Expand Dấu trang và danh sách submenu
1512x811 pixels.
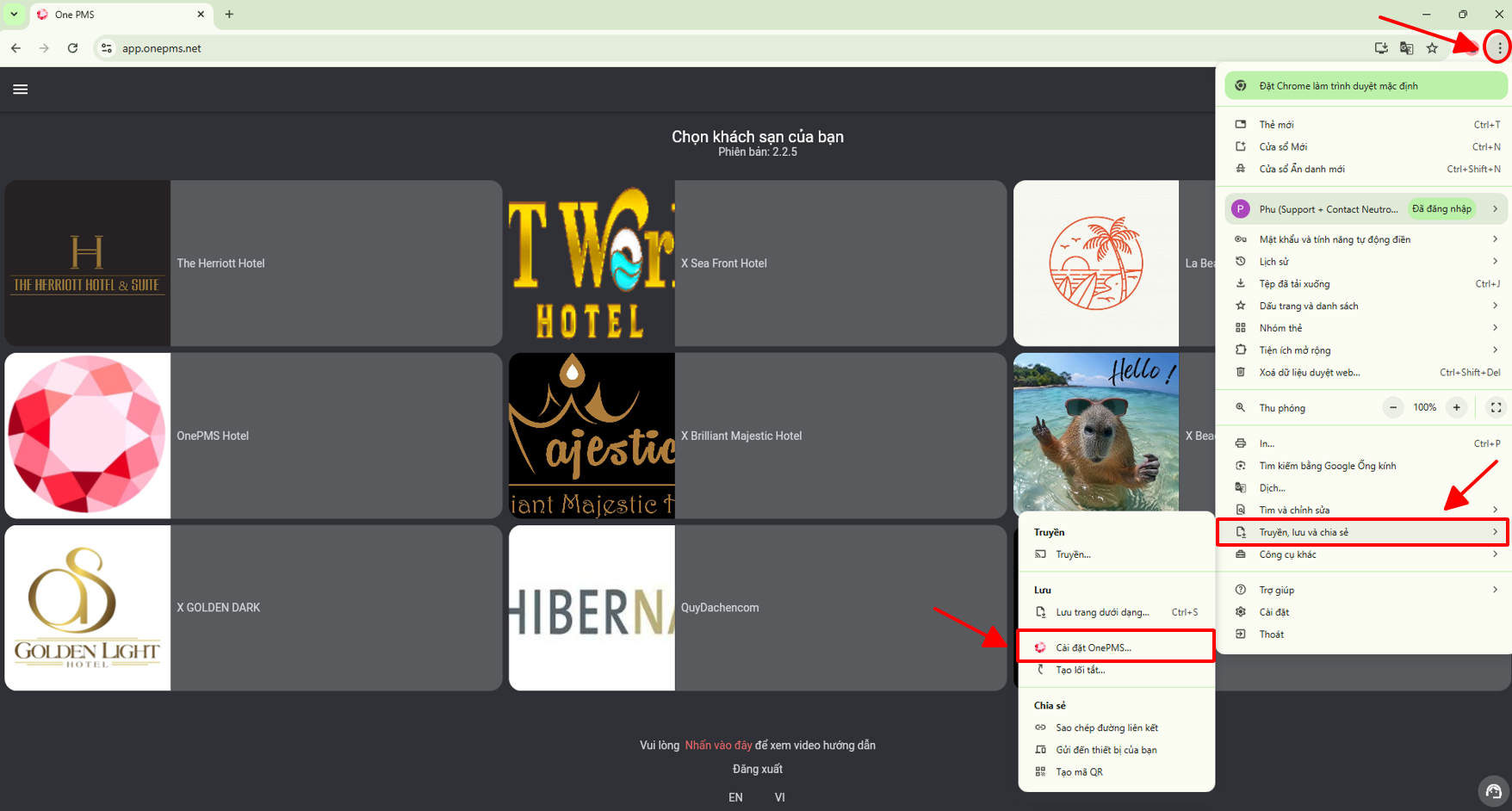[x=1367, y=306]
